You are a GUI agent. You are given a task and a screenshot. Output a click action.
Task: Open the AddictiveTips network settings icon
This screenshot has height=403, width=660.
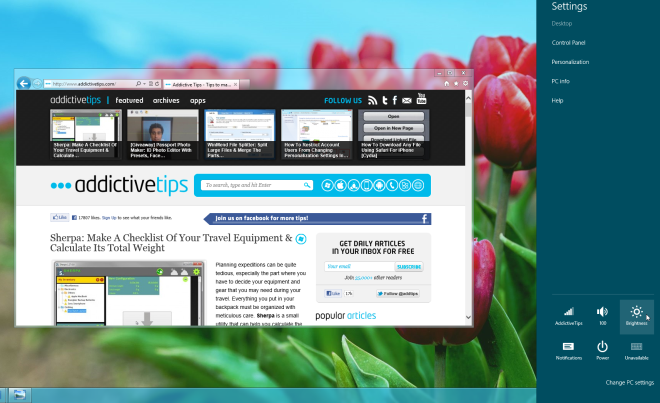pyautogui.click(x=568, y=316)
